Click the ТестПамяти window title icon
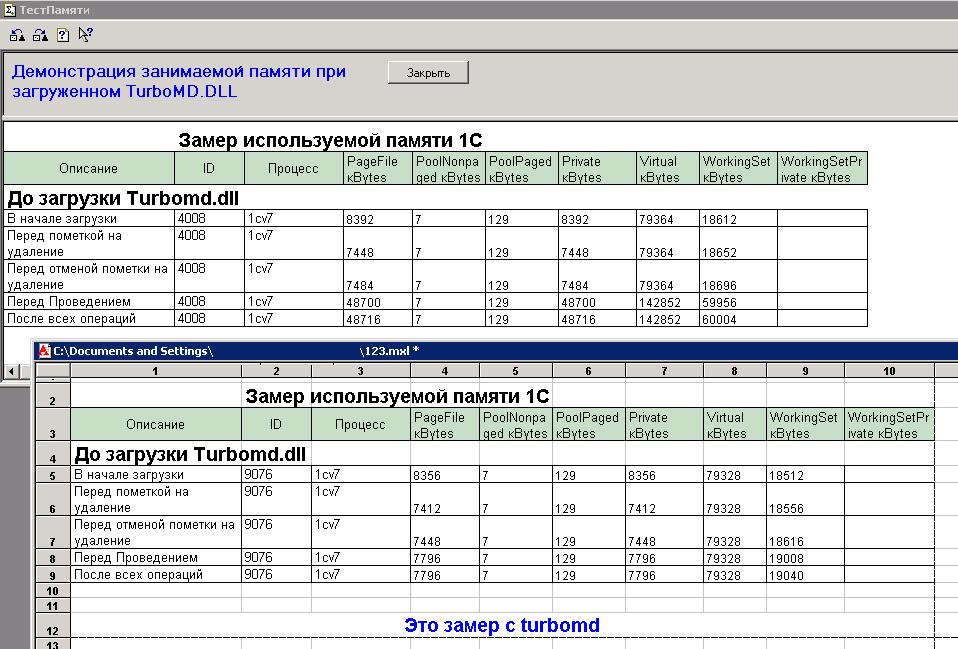Screen dimensions: 958x649 pyautogui.click(x=9, y=10)
